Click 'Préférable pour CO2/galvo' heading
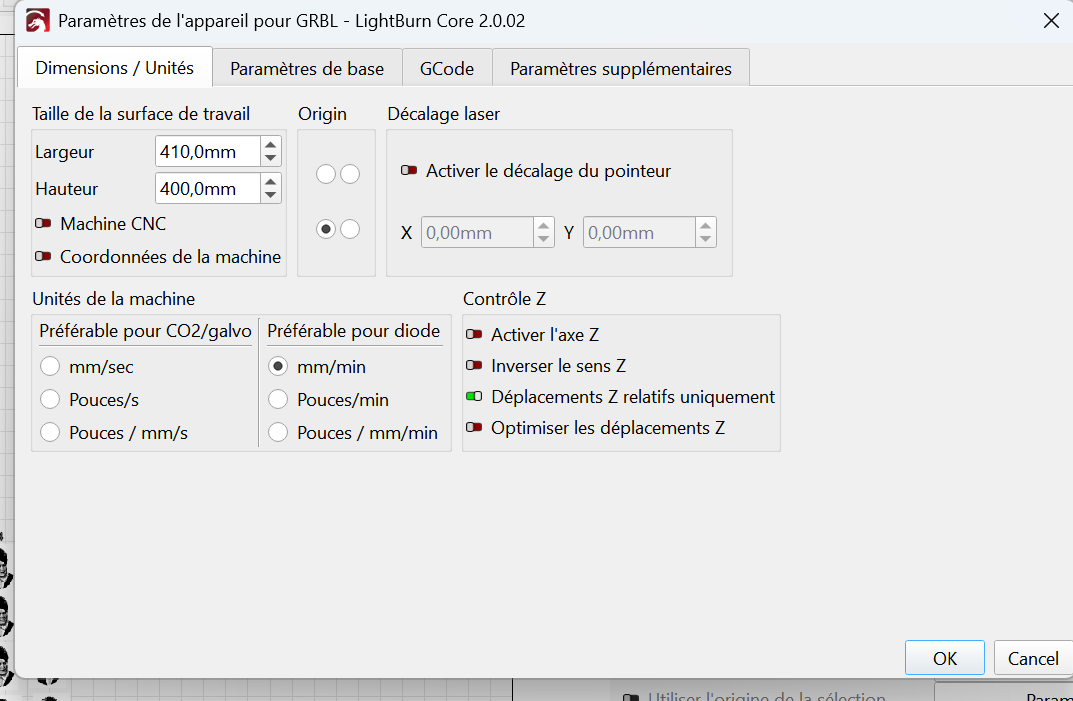Screen dimensions: 1073x701 pos(145,331)
